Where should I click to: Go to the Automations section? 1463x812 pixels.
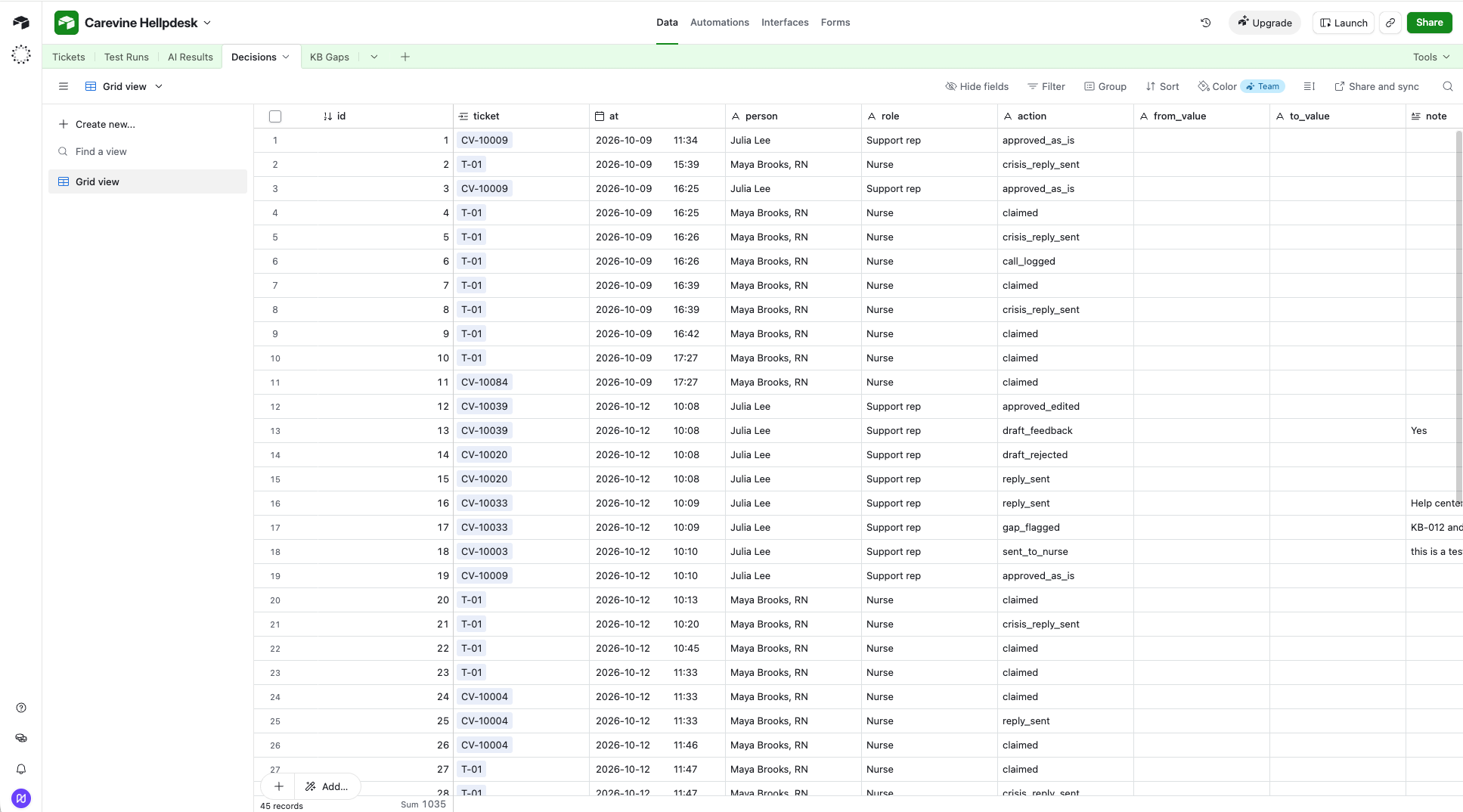coord(720,23)
